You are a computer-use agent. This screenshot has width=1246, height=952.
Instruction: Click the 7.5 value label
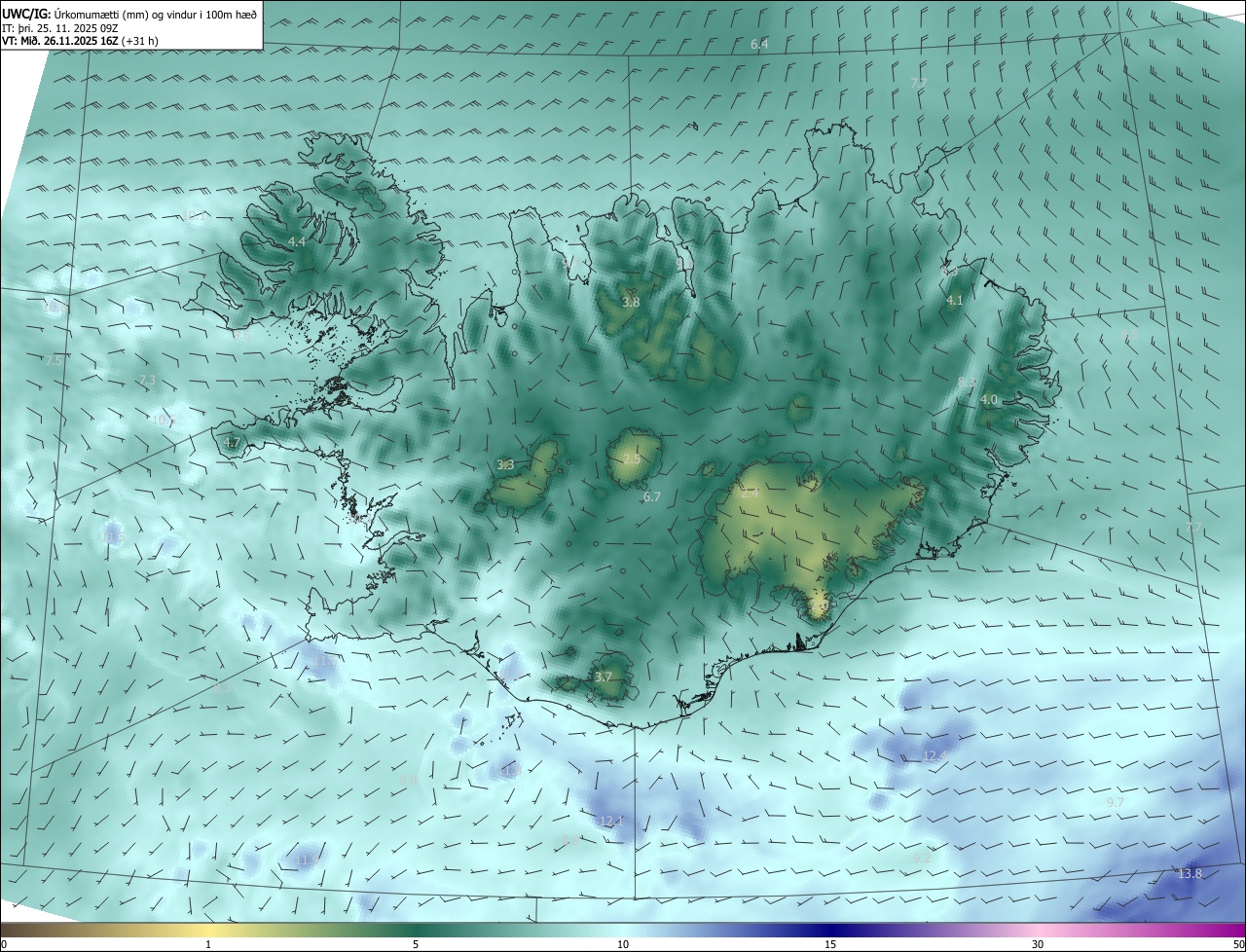coord(54,361)
